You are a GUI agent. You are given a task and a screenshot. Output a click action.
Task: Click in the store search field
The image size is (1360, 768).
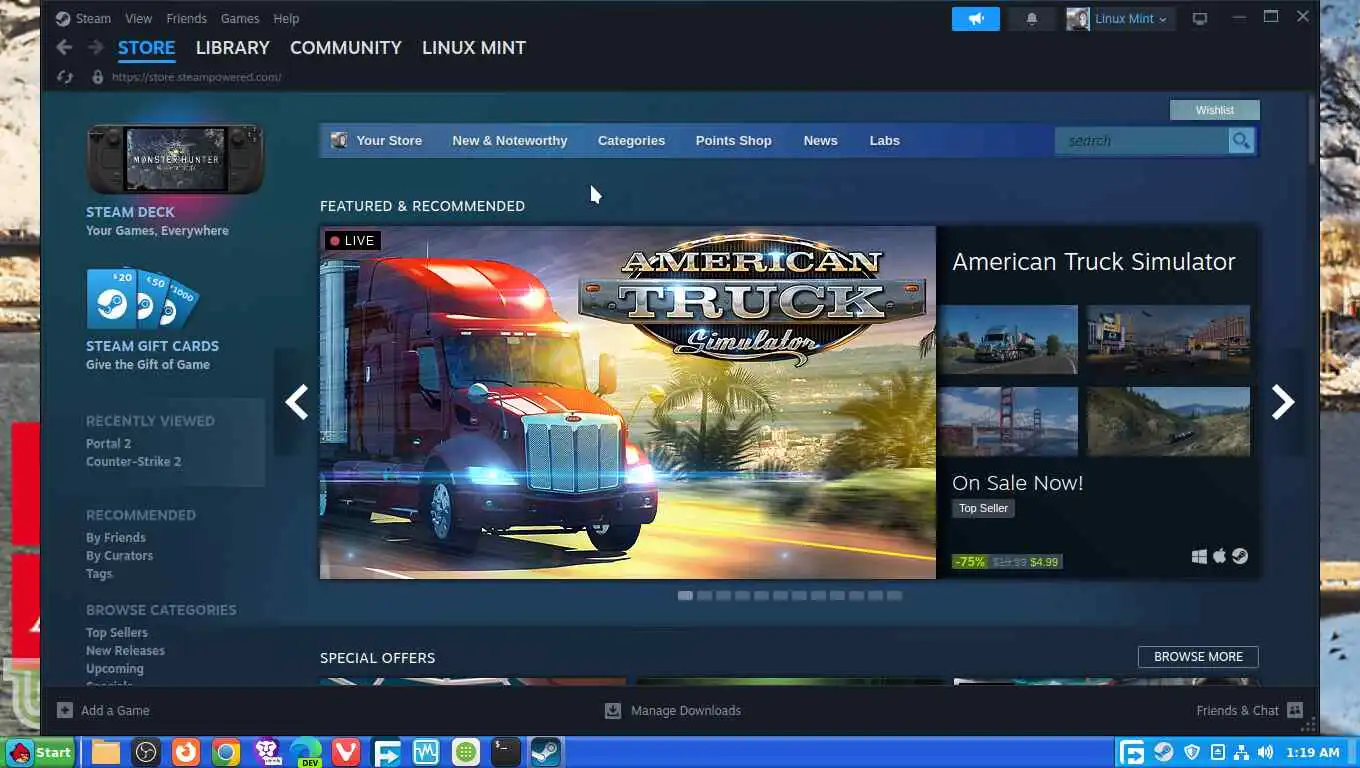pos(1142,141)
